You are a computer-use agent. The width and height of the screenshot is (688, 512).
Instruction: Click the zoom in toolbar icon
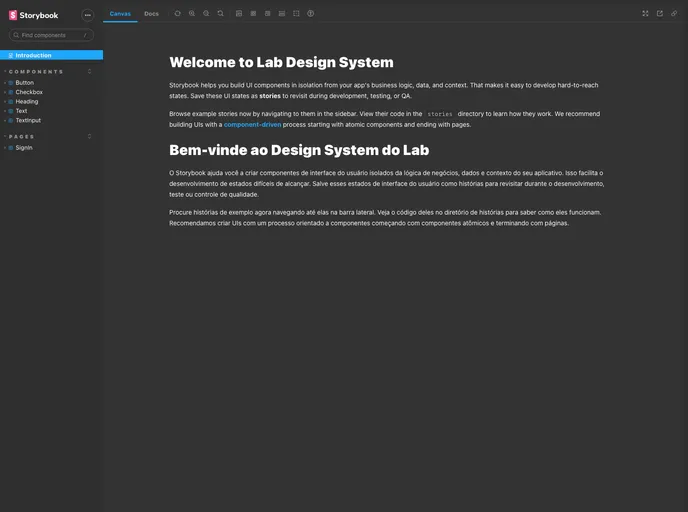[192, 14]
